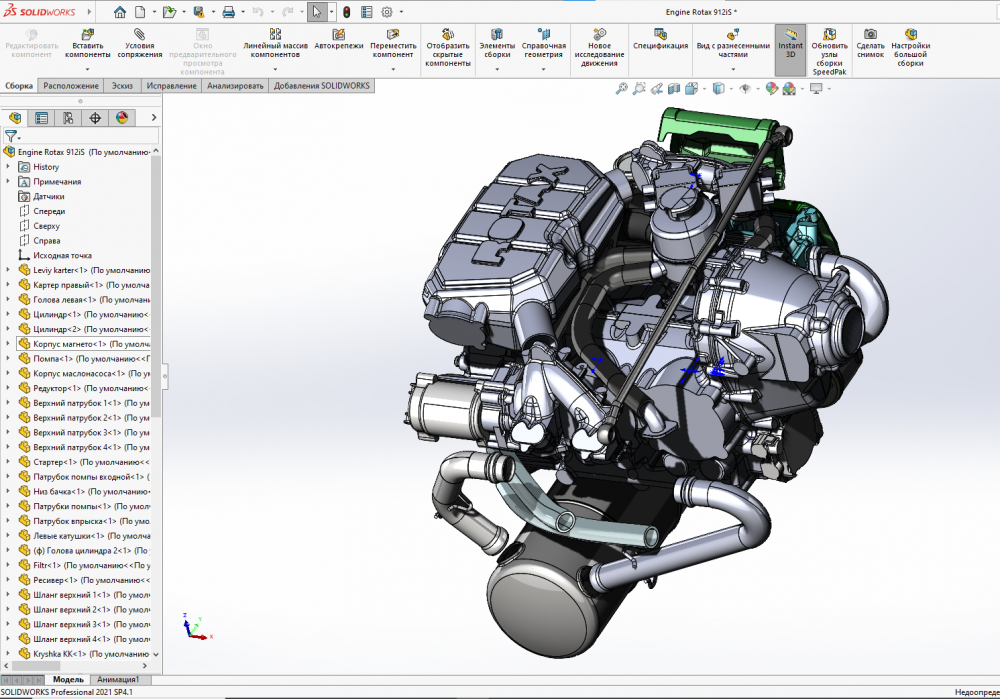Open the Автокрепежи smart fasteners tool
Viewport: 1000px width, 699px height.
pos(338,34)
